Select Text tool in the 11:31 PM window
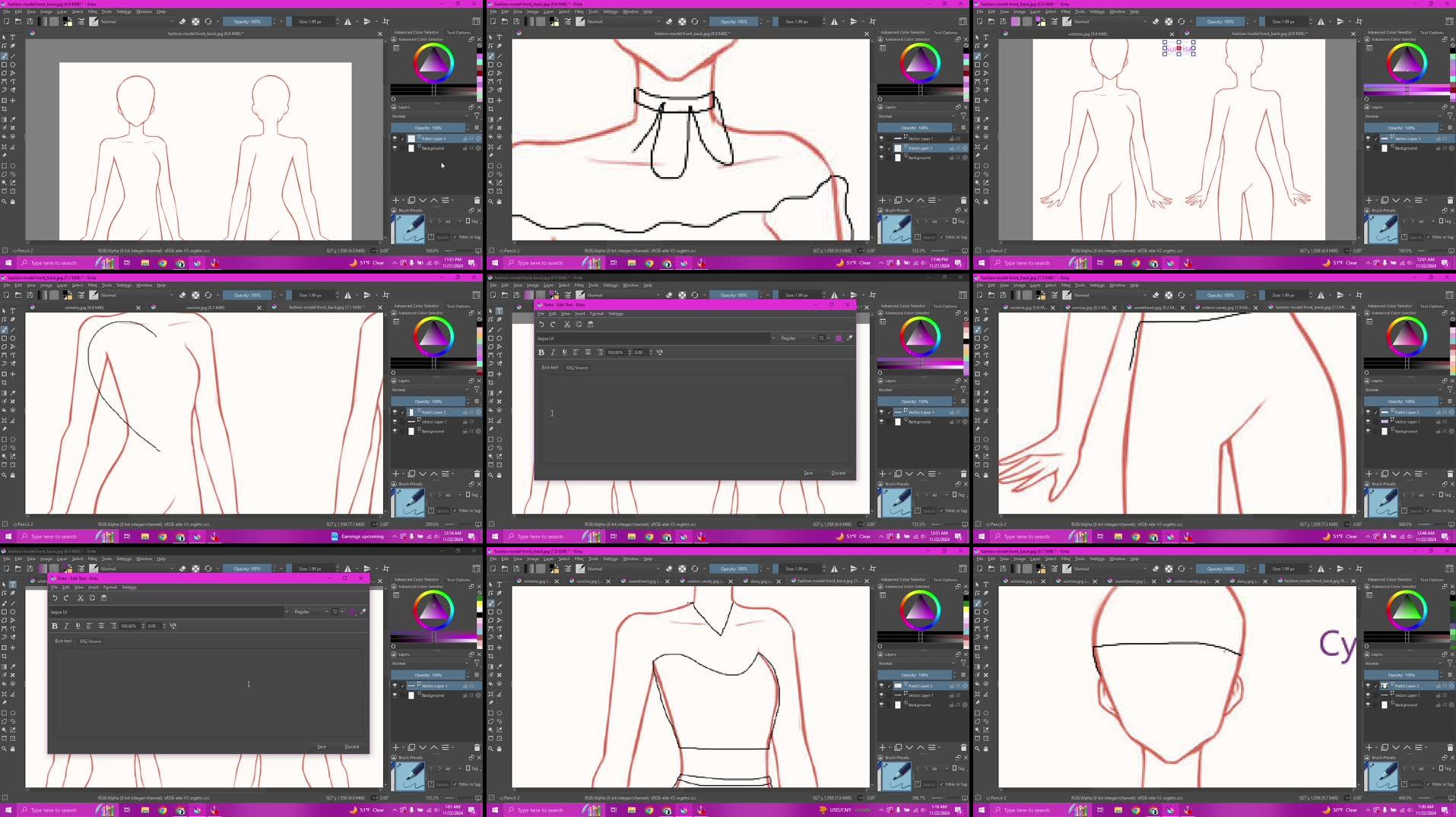 coord(13,37)
